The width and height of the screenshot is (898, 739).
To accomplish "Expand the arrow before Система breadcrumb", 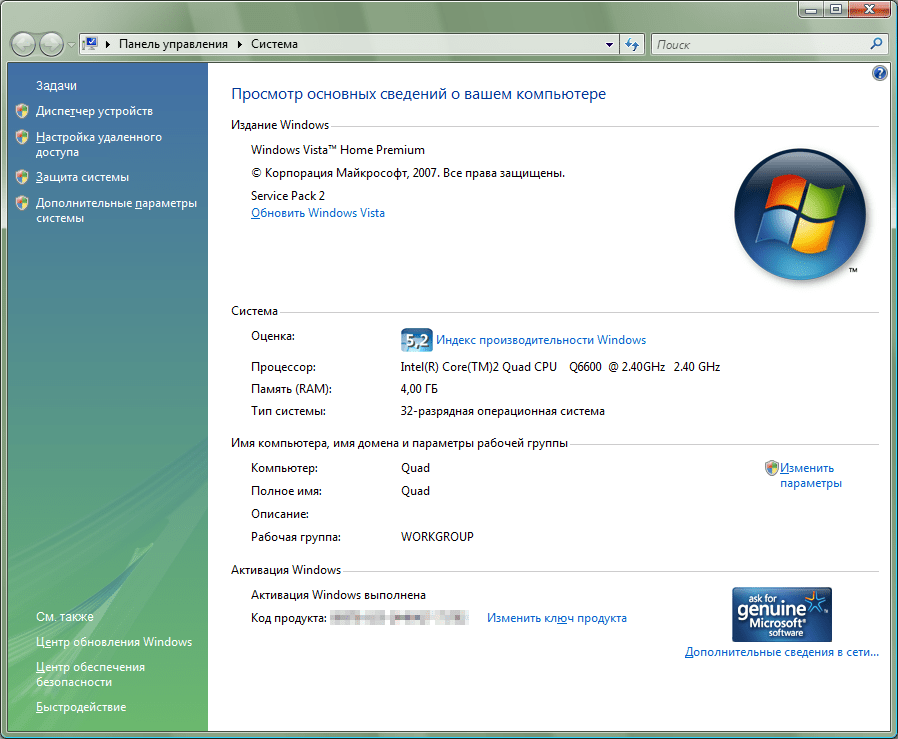I will tap(239, 44).
